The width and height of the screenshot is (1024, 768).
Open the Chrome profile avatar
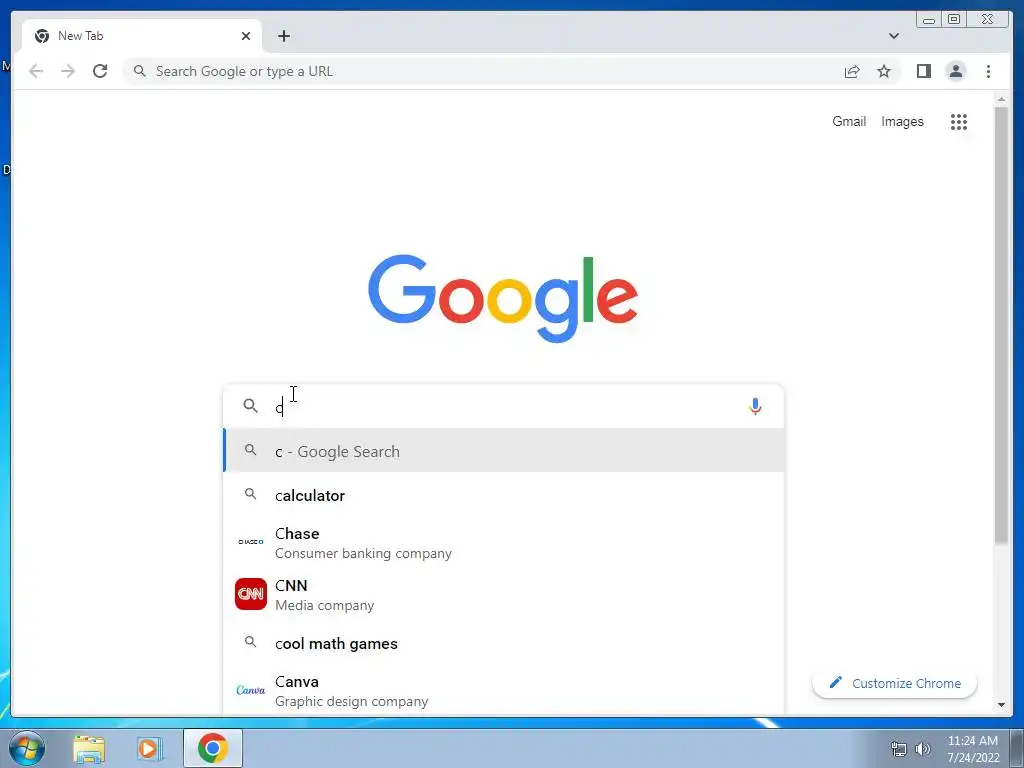[x=955, y=71]
